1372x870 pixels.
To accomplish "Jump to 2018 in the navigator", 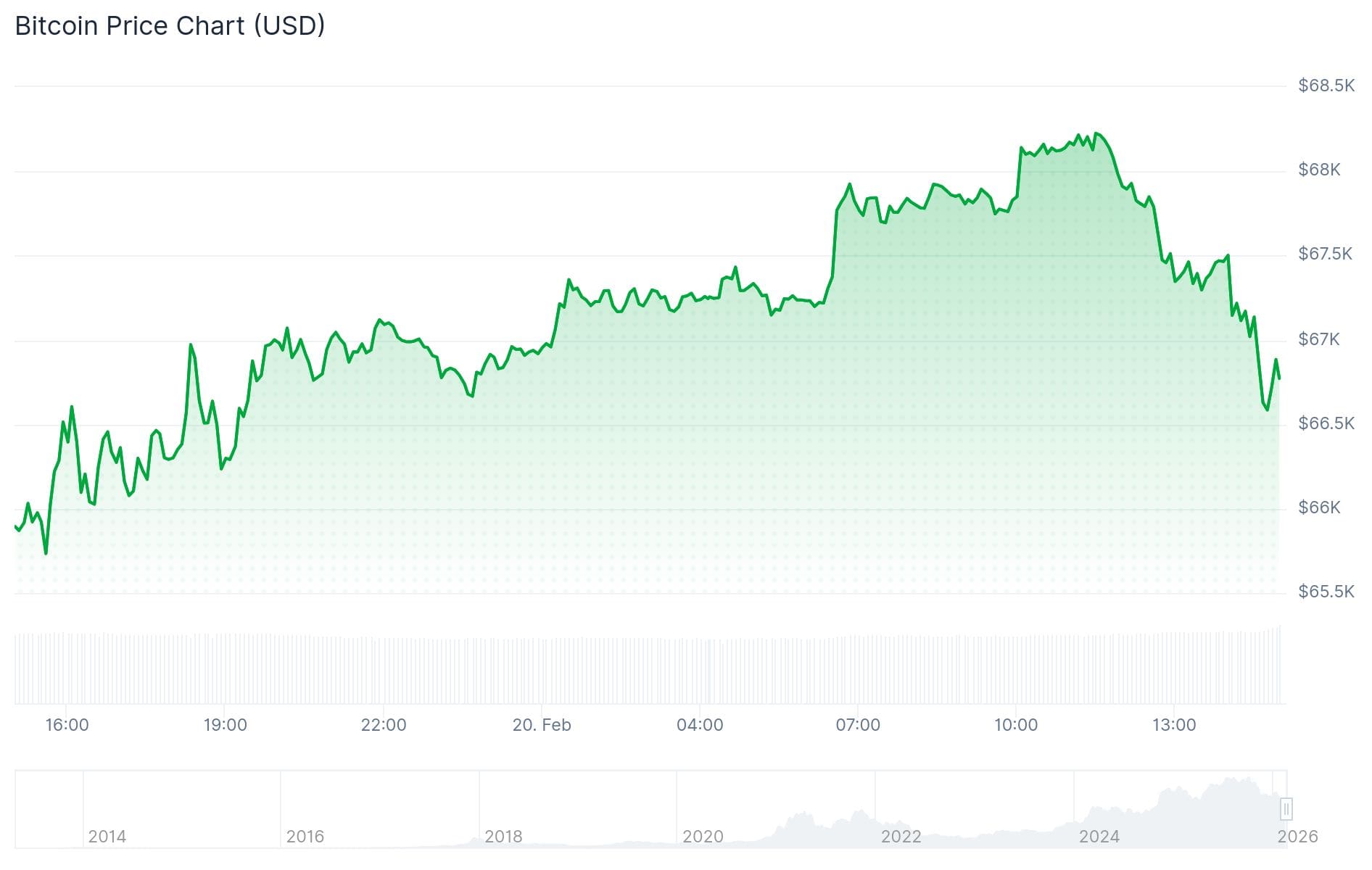I will coord(503,837).
